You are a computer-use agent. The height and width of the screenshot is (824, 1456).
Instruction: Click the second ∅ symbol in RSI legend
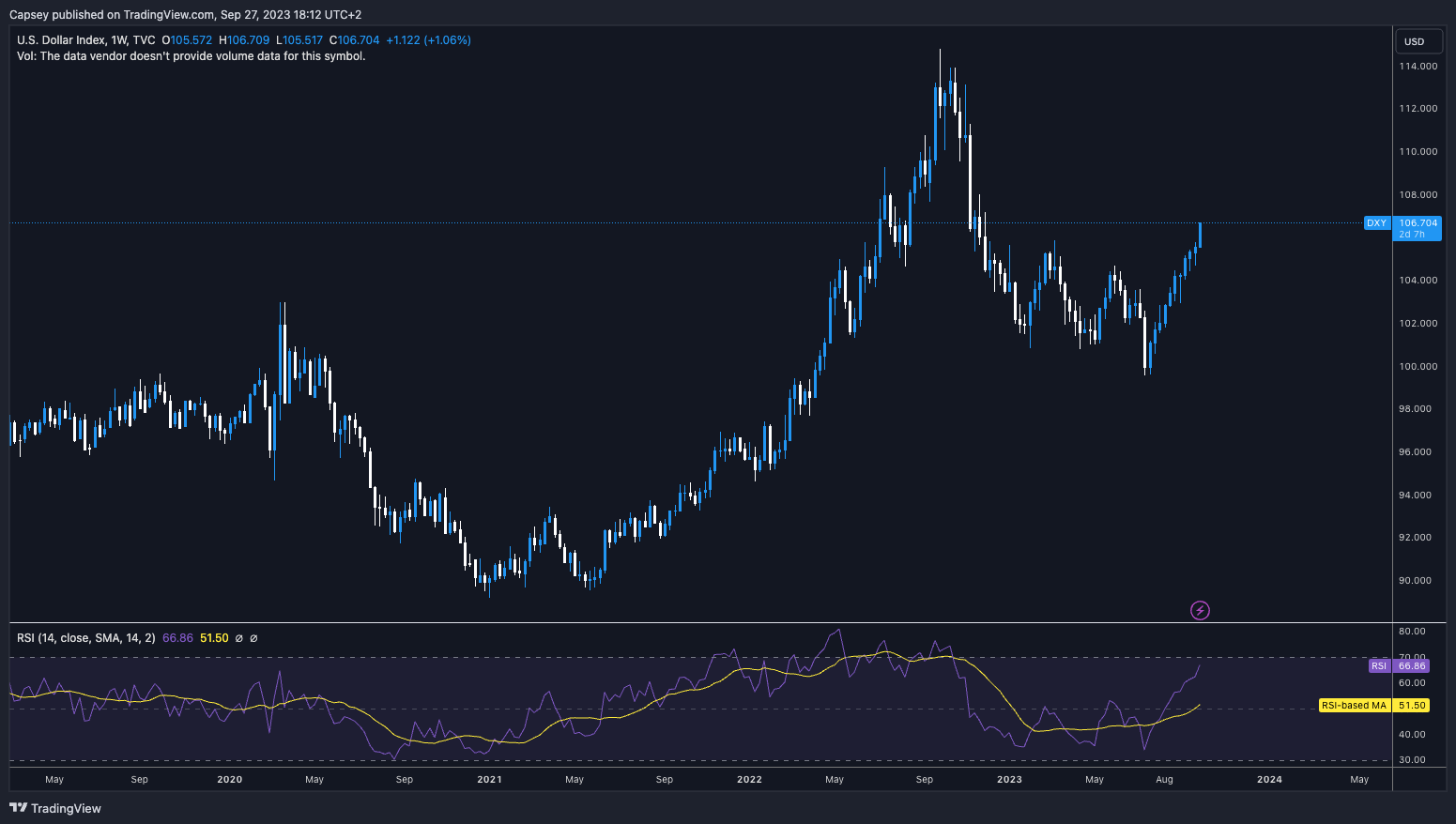pyautogui.click(x=253, y=638)
